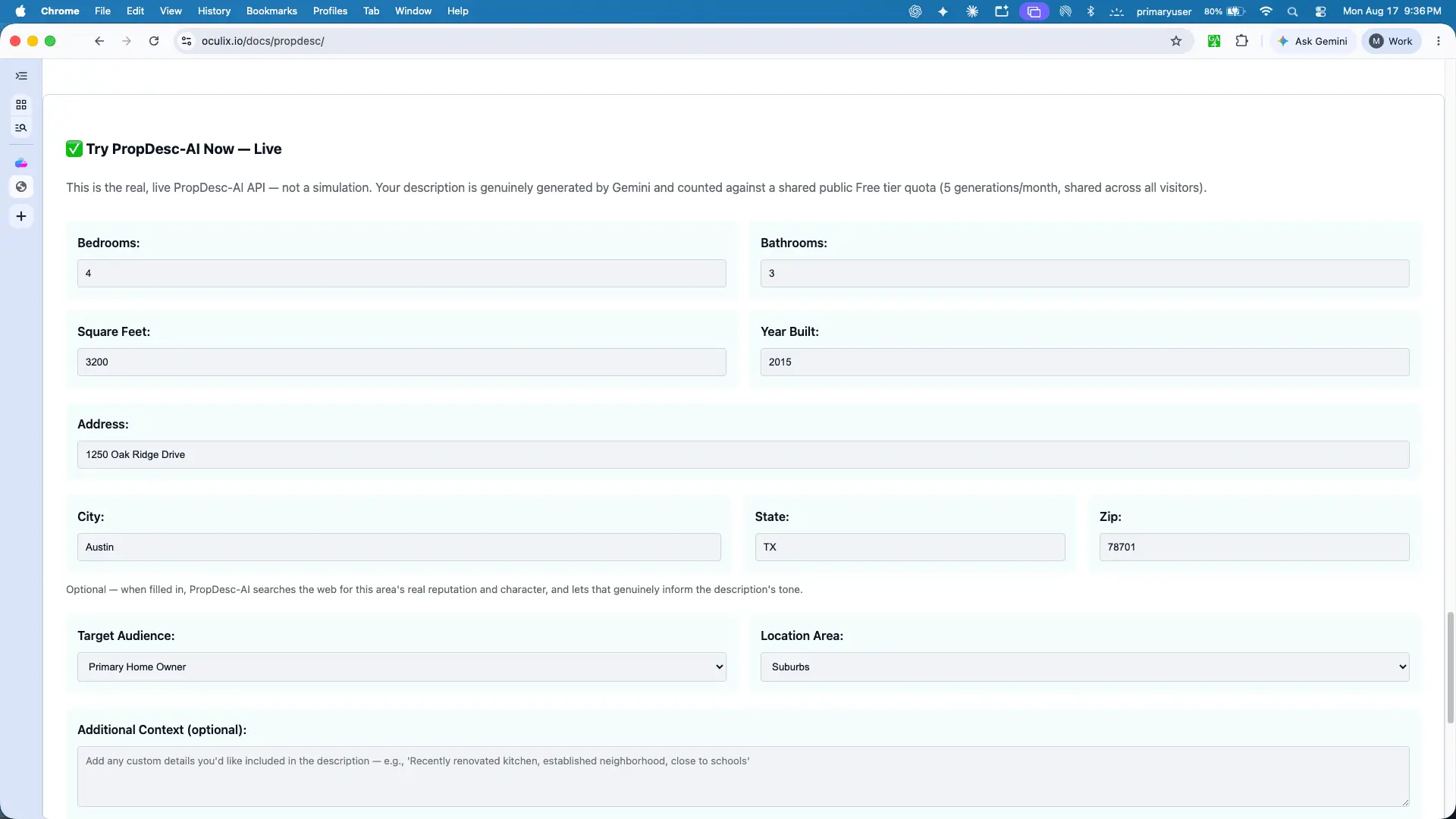Image resolution: width=1456 pixels, height=819 pixels.
Task: Click the Try PropDesc-AI Now heading
Action: coord(184,149)
